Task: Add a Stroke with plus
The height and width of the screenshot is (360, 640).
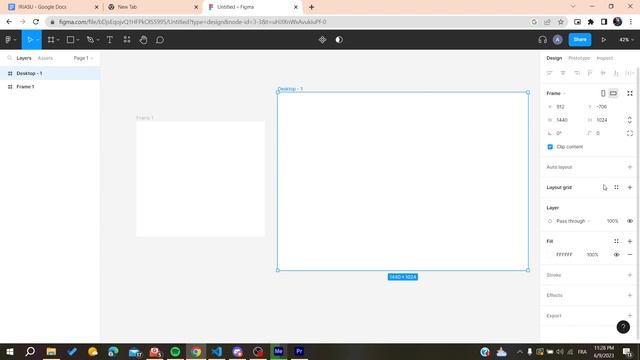Action: click(x=630, y=275)
